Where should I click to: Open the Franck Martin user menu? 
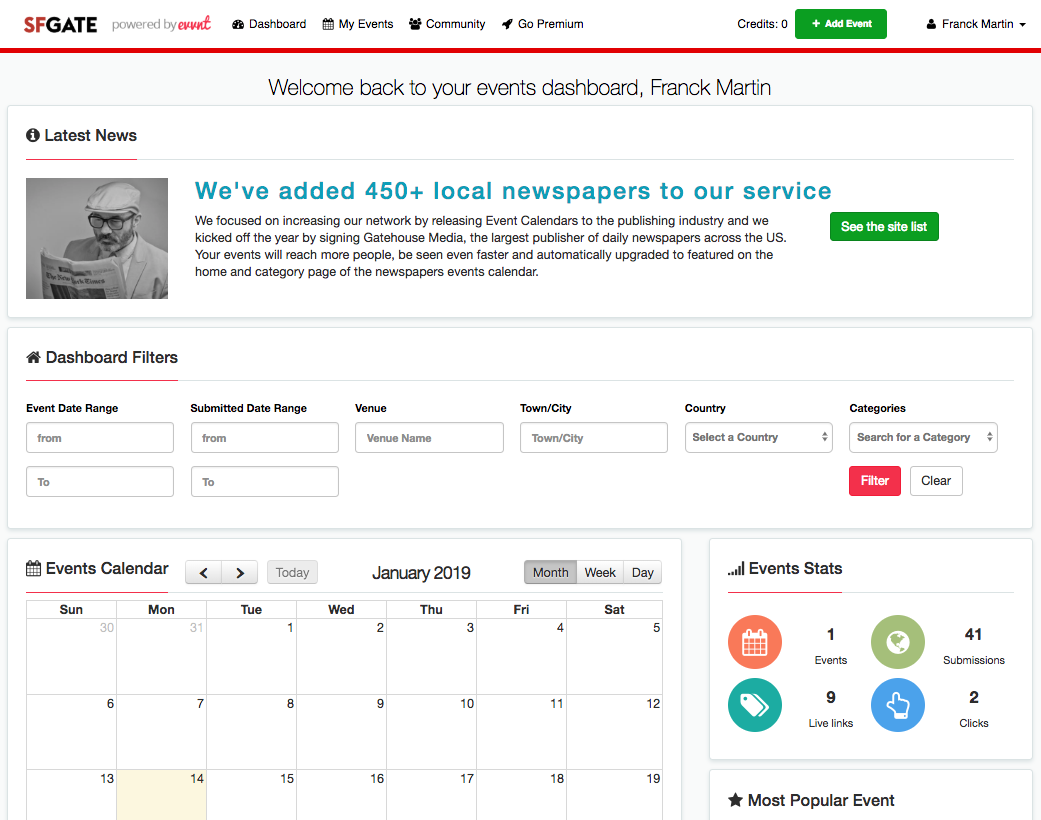[976, 24]
